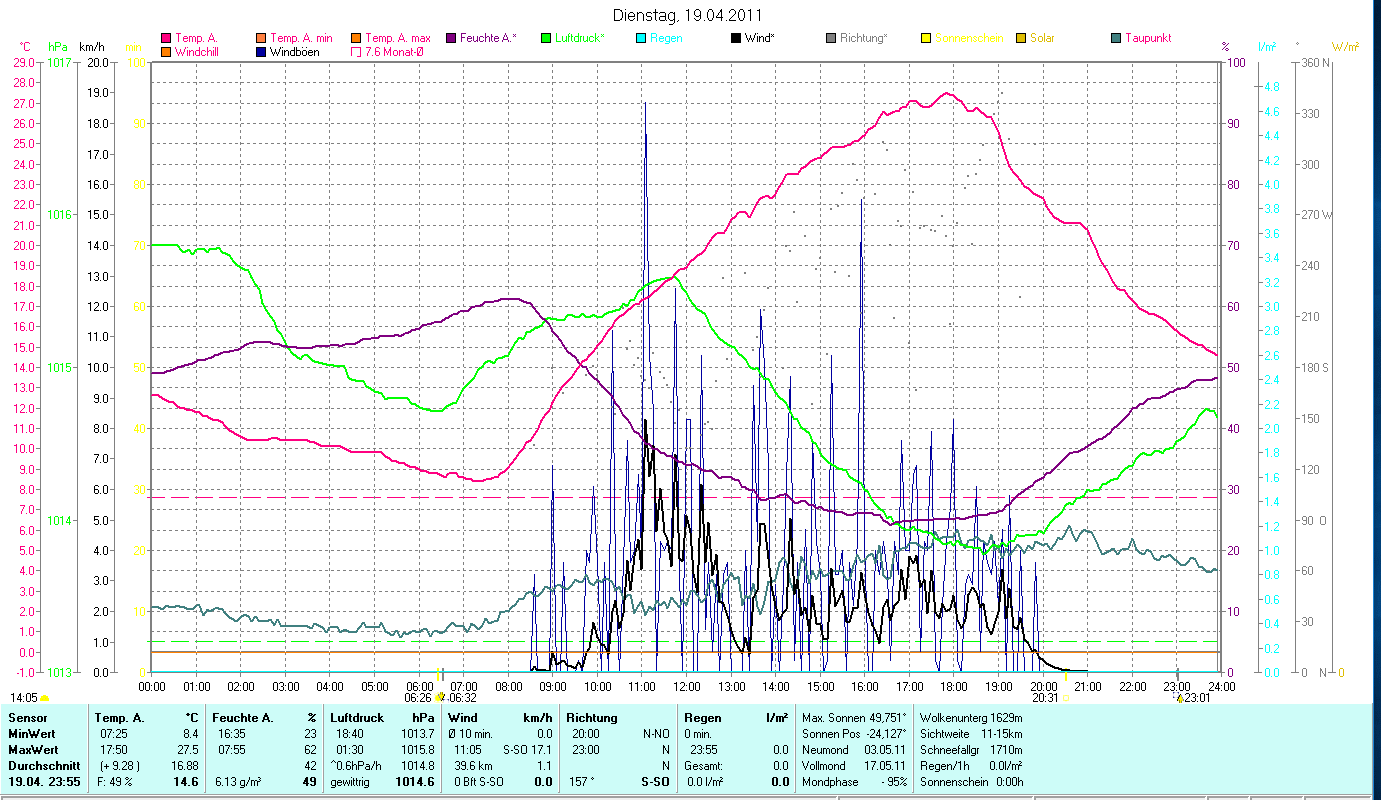Click the teal Taupunkt legend square
This screenshot has height=800, width=1381.
click(1116, 39)
